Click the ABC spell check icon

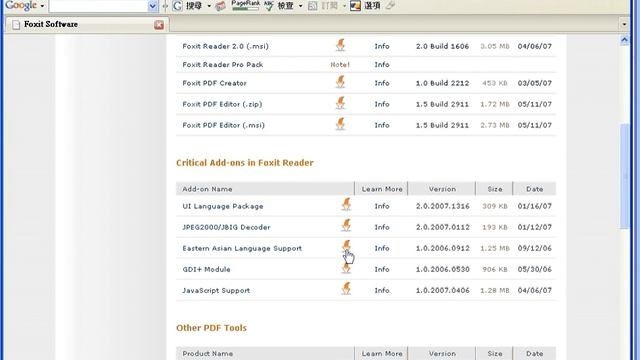pyautogui.click(x=269, y=6)
